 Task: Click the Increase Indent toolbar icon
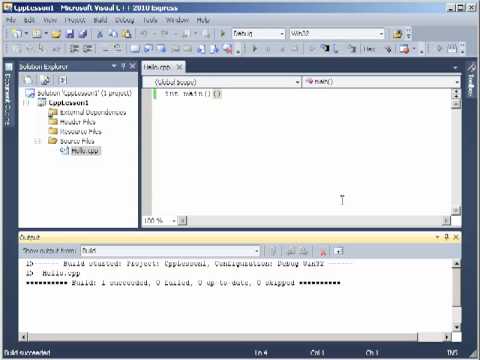click(x=87, y=49)
